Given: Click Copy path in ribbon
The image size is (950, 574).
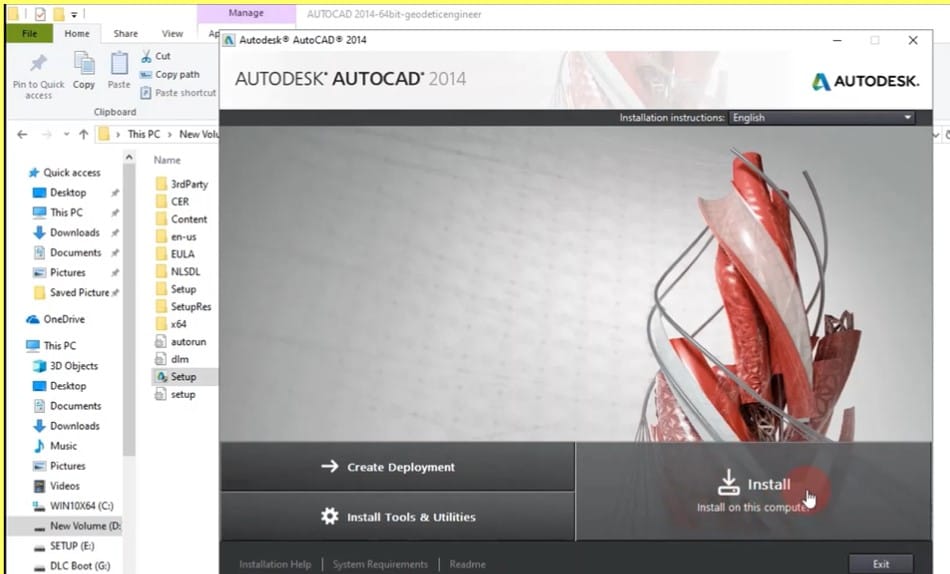Looking at the screenshot, I should pos(170,75).
